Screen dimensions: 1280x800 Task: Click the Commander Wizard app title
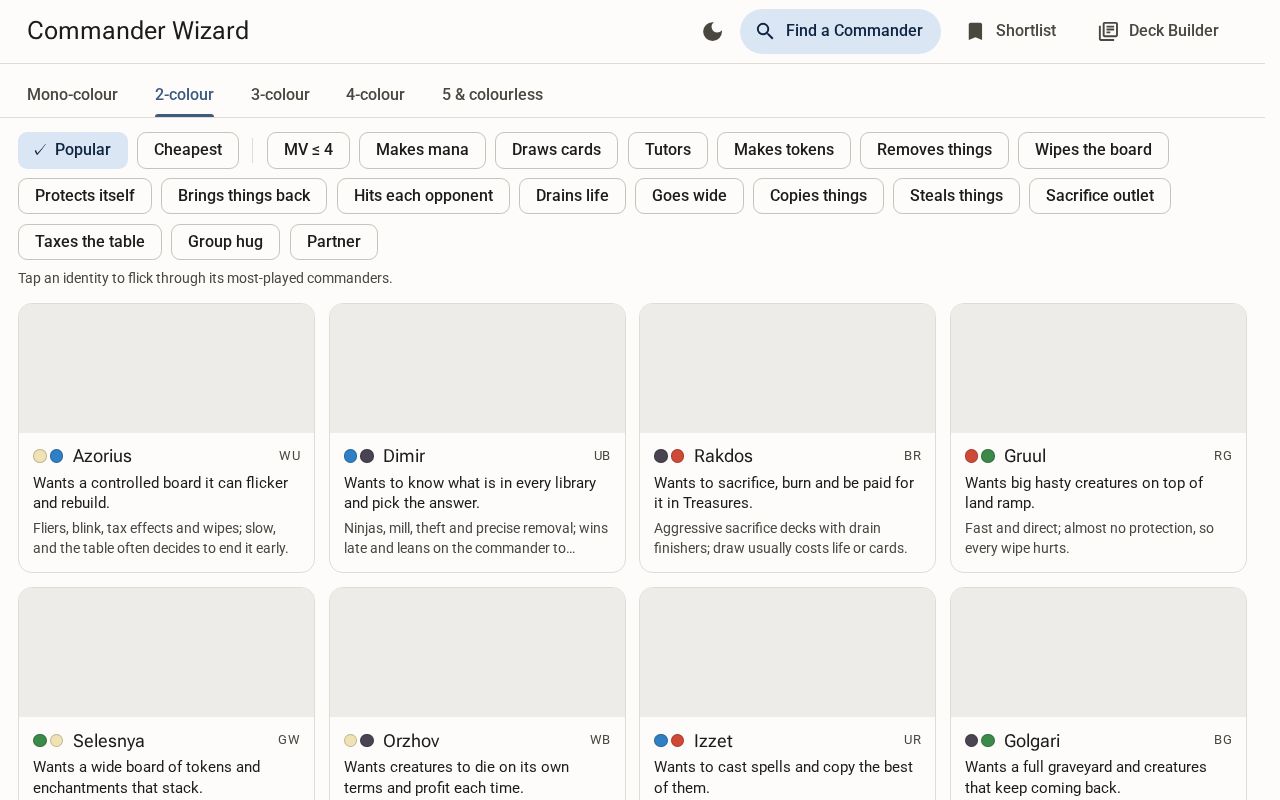pyautogui.click(x=138, y=31)
